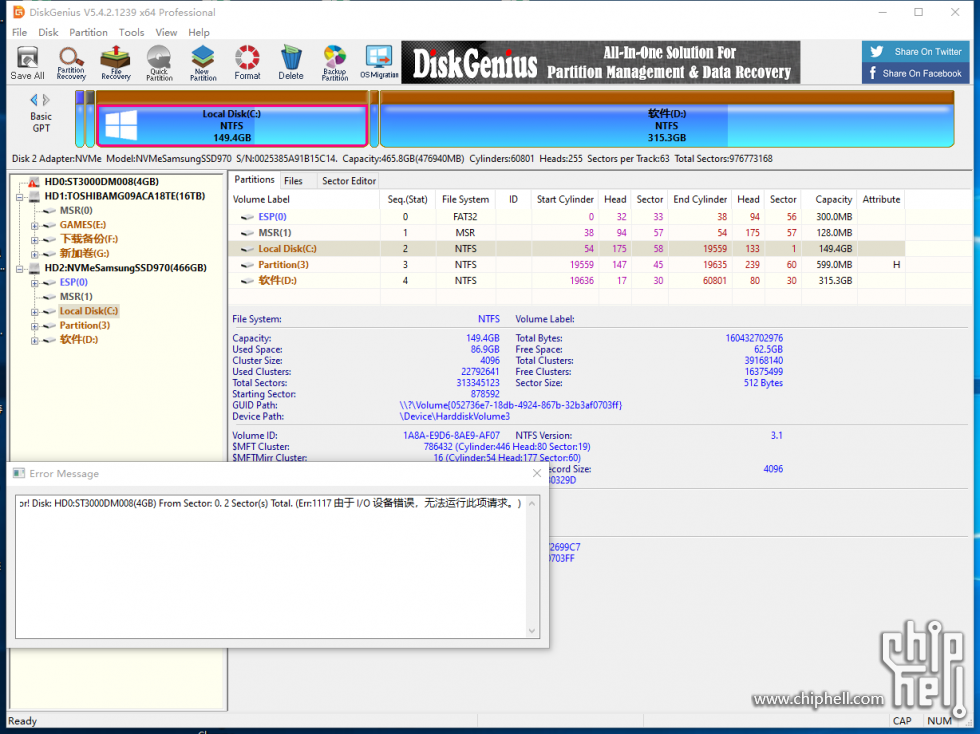Expand GAMES(E:) in the tree

coord(35,226)
